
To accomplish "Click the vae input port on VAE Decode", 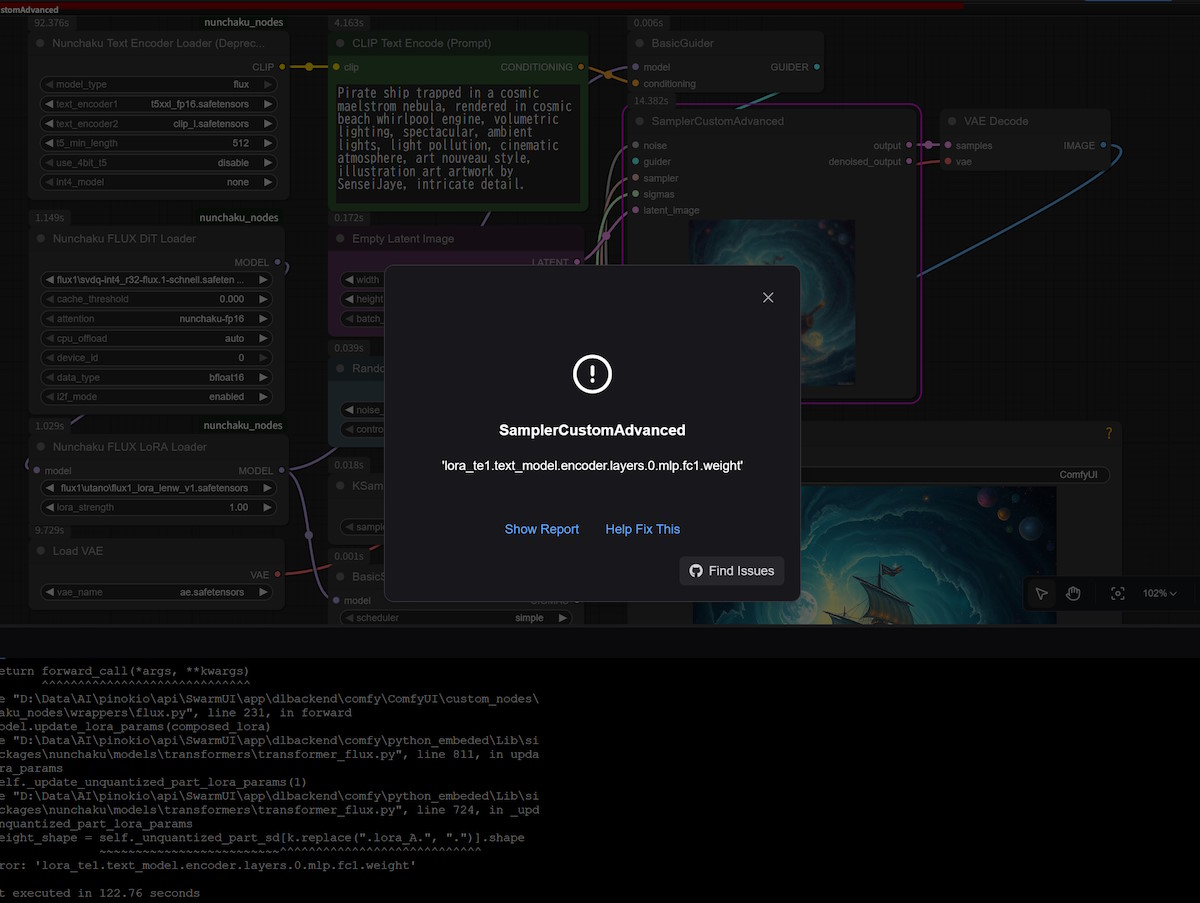I will [x=946, y=161].
